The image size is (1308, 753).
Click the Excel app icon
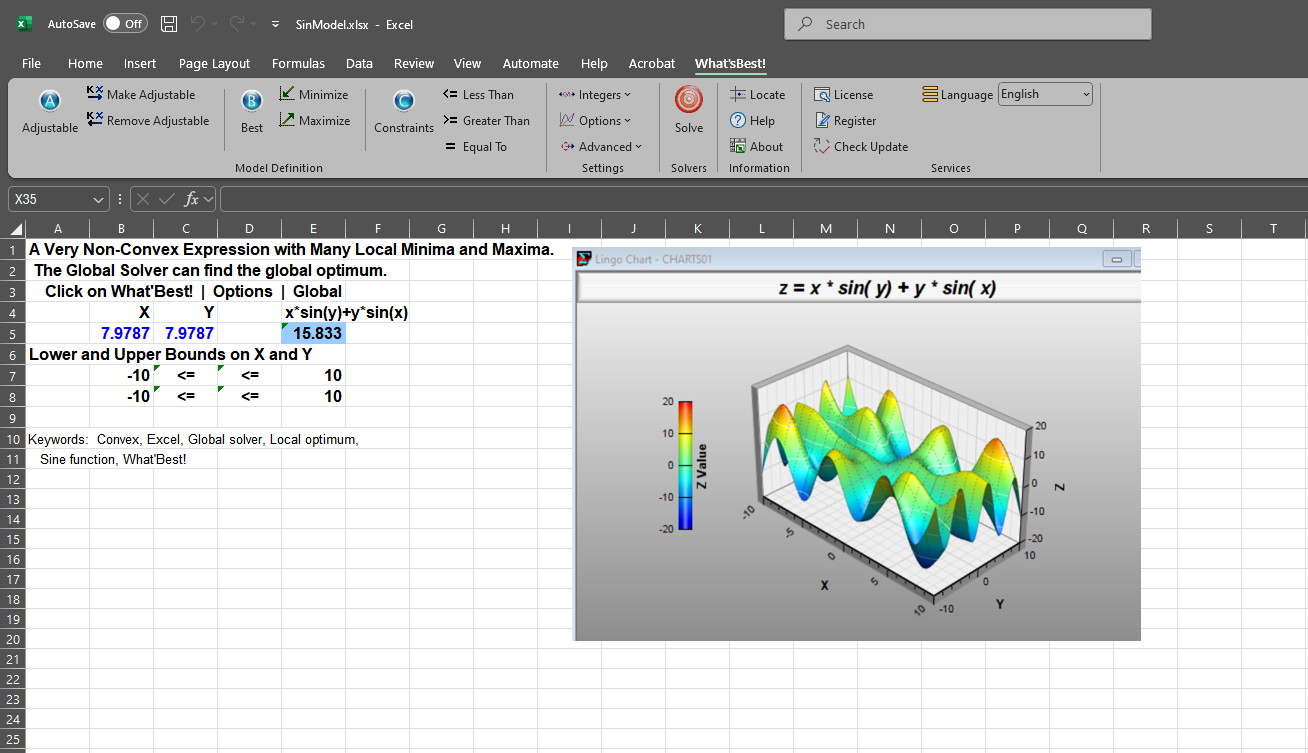click(24, 24)
